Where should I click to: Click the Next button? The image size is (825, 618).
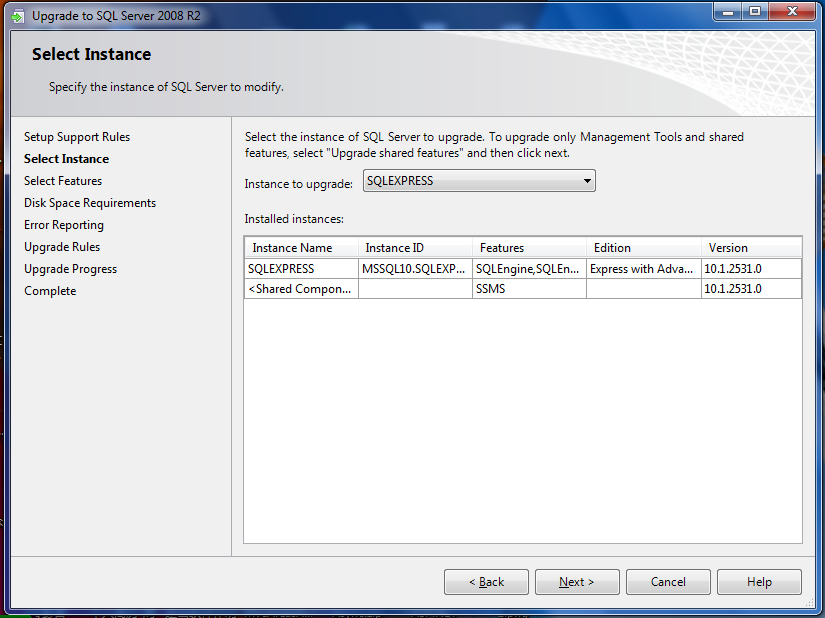click(577, 582)
